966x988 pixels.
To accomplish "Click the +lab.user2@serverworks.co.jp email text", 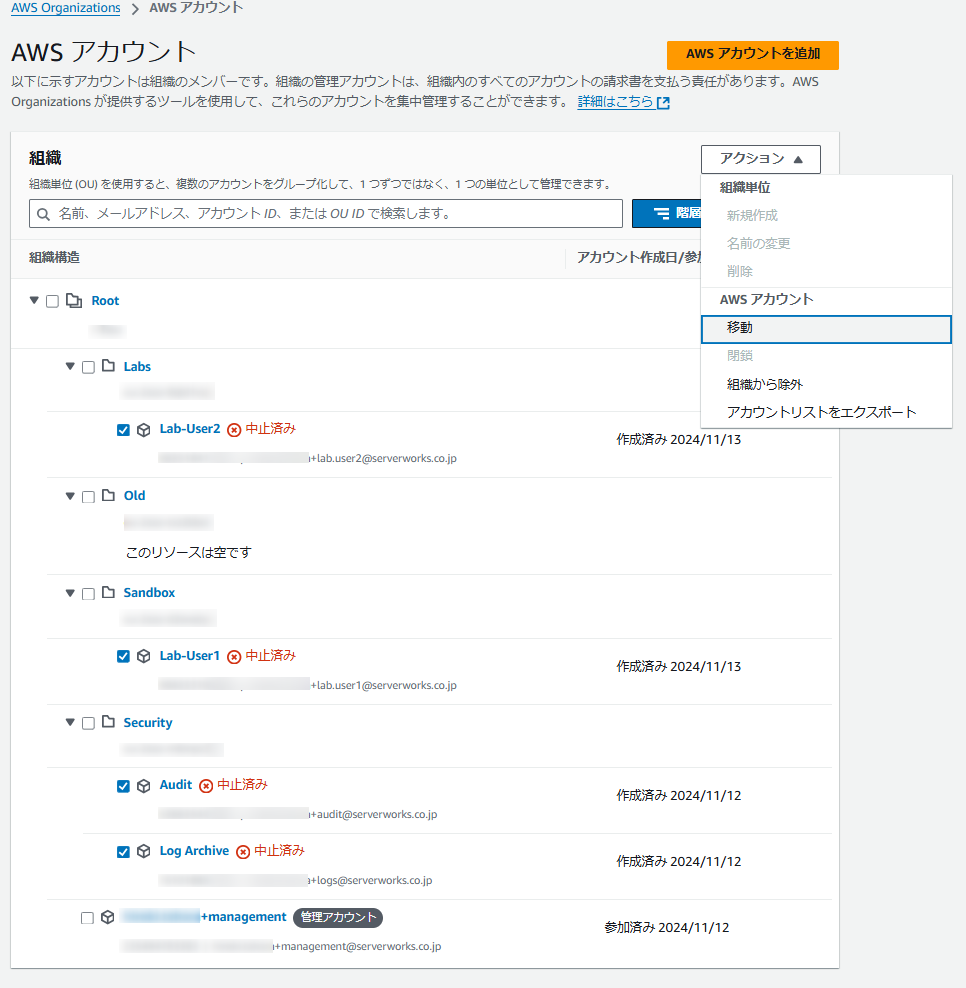I will pyautogui.click(x=383, y=459).
